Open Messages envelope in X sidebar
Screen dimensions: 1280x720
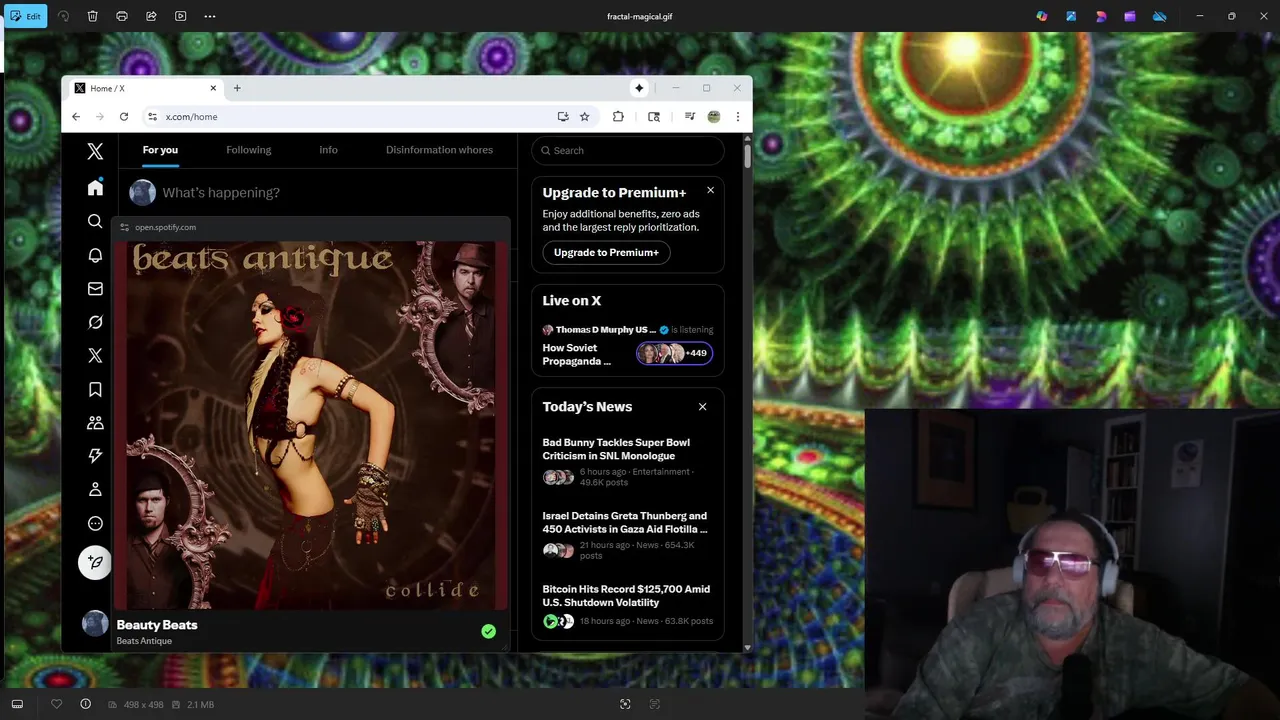95,289
